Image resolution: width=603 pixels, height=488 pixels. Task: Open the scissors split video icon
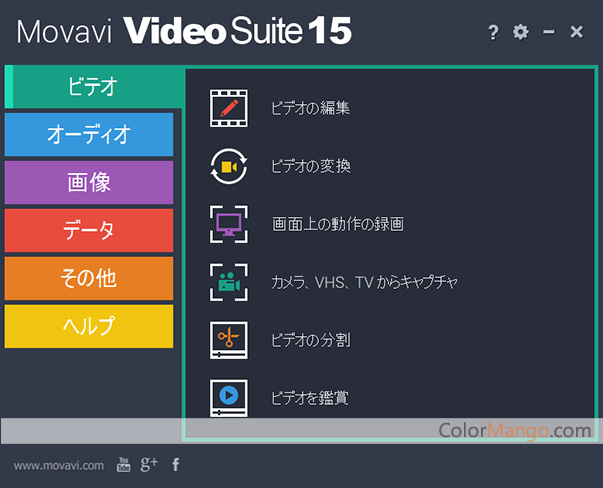229,340
